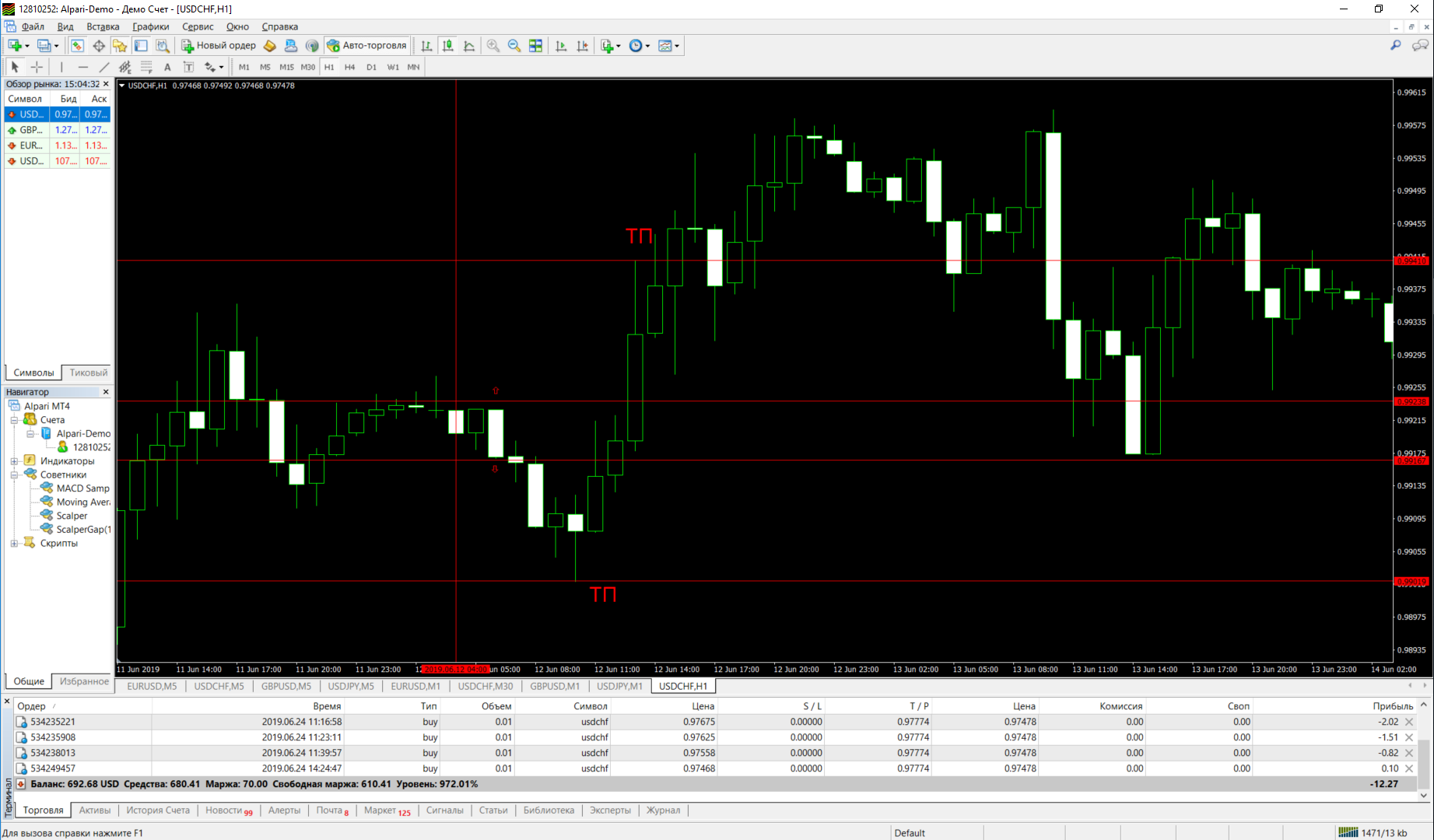Switch timeframe to M1
Viewport: 1434px width, 840px height.
coord(244,67)
